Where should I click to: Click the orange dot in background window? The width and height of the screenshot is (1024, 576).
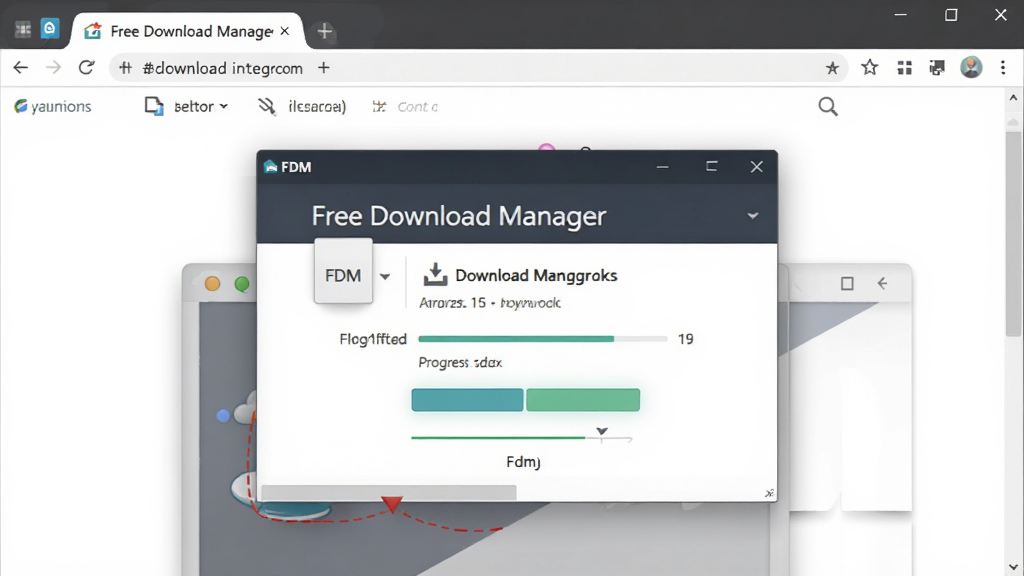point(212,283)
